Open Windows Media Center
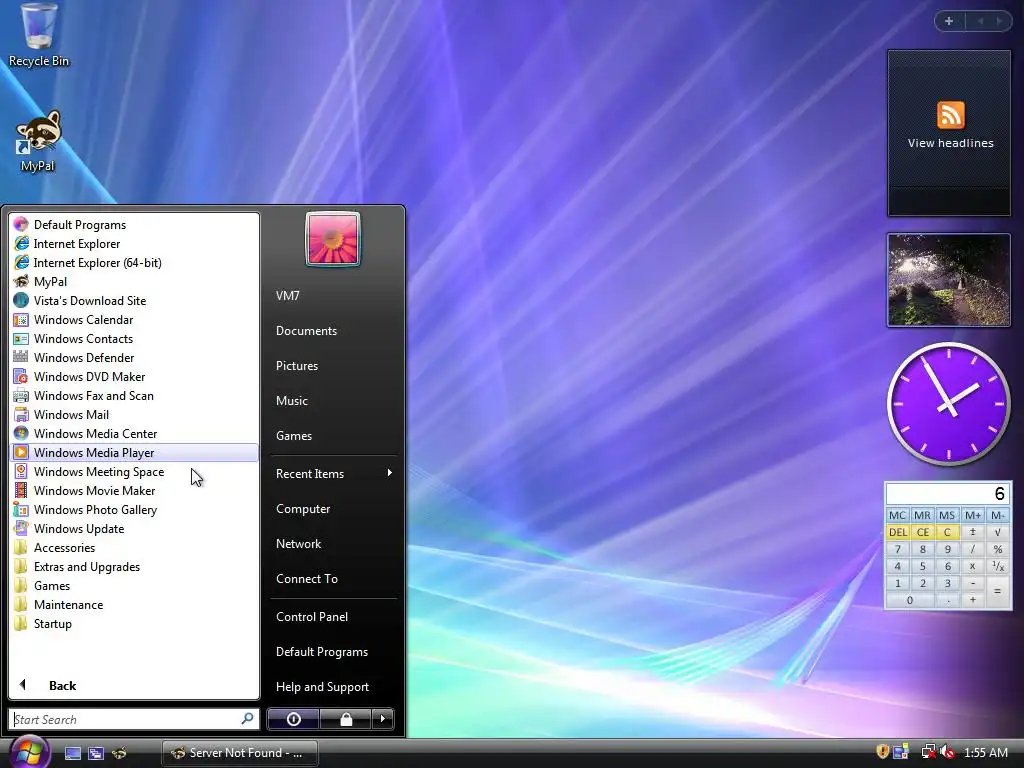 134,434
